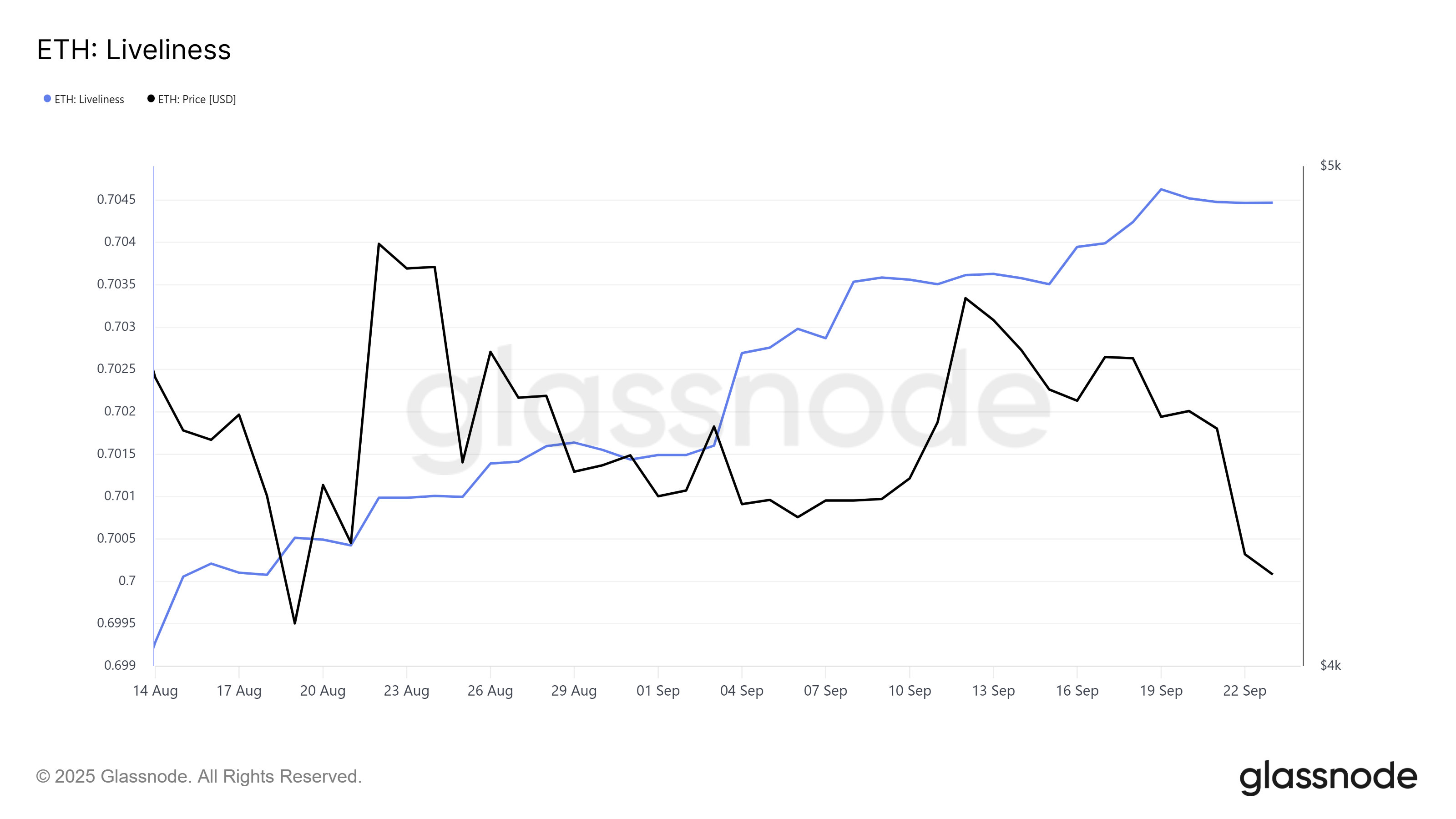
Task: Click the 0.699 liveliness axis label
Action: [x=120, y=665]
